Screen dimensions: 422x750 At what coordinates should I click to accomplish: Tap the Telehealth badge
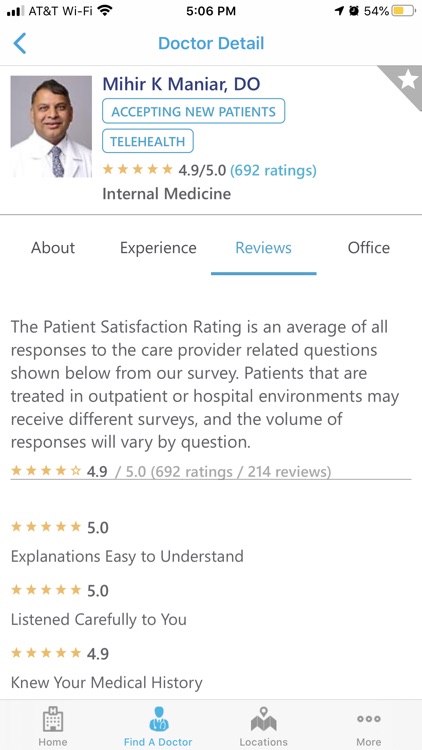click(x=148, y=142)
